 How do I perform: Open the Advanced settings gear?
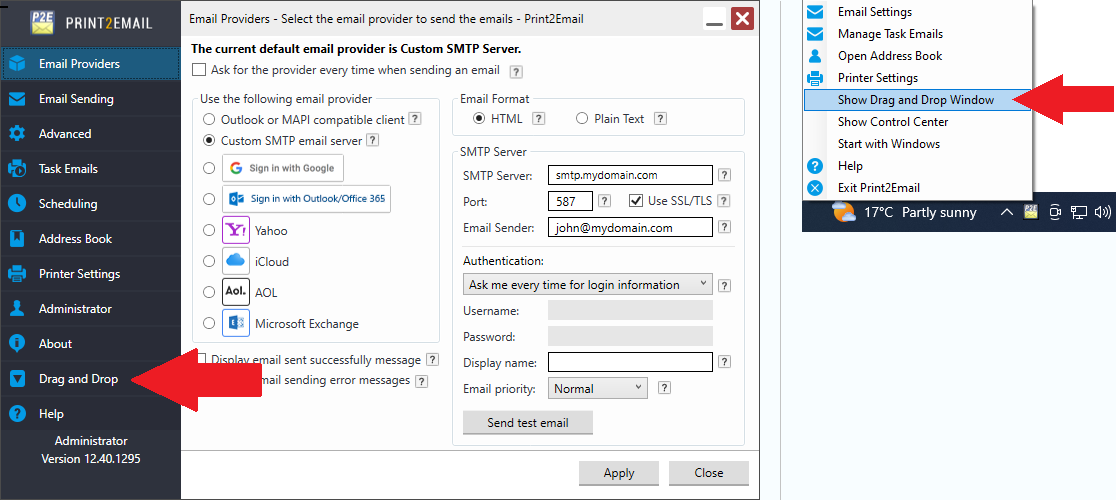coord(65,134)
